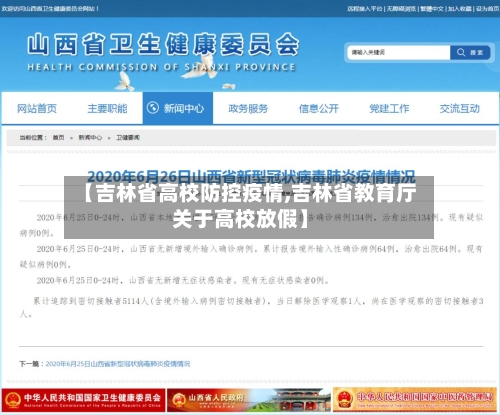This screenshot has width=500, height=415.
Task: Open the 国家中医药管理局 banner
Action: click(x=415, y=400)
